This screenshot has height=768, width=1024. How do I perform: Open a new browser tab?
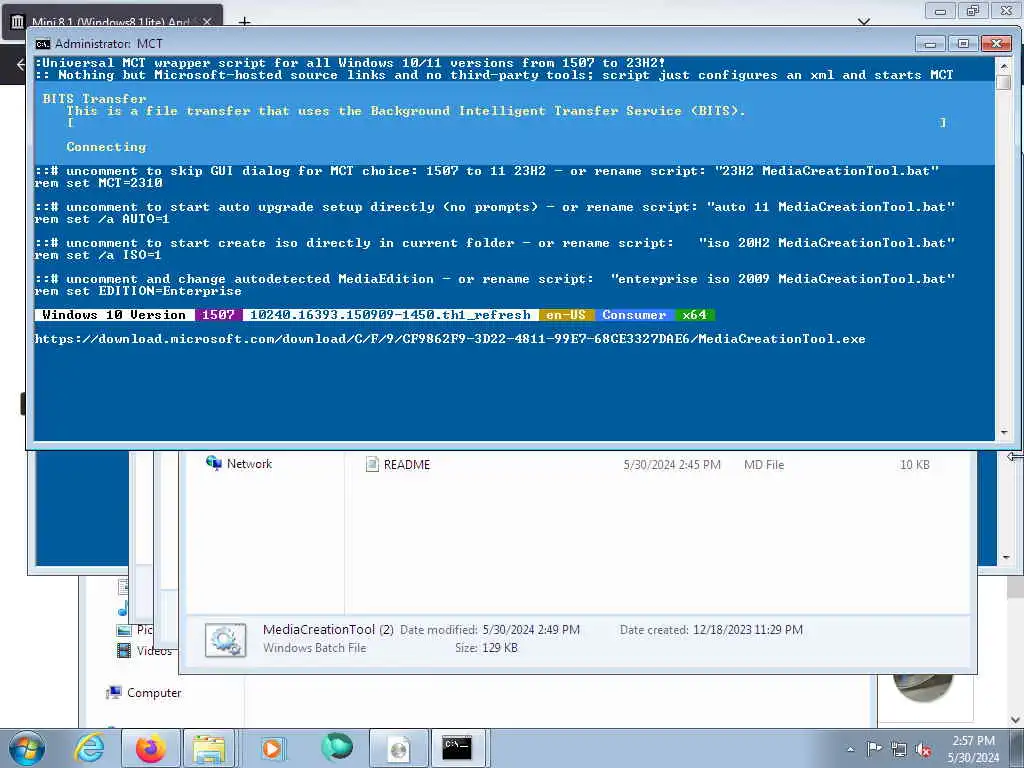pyautogui.click(x=244, y=22)
